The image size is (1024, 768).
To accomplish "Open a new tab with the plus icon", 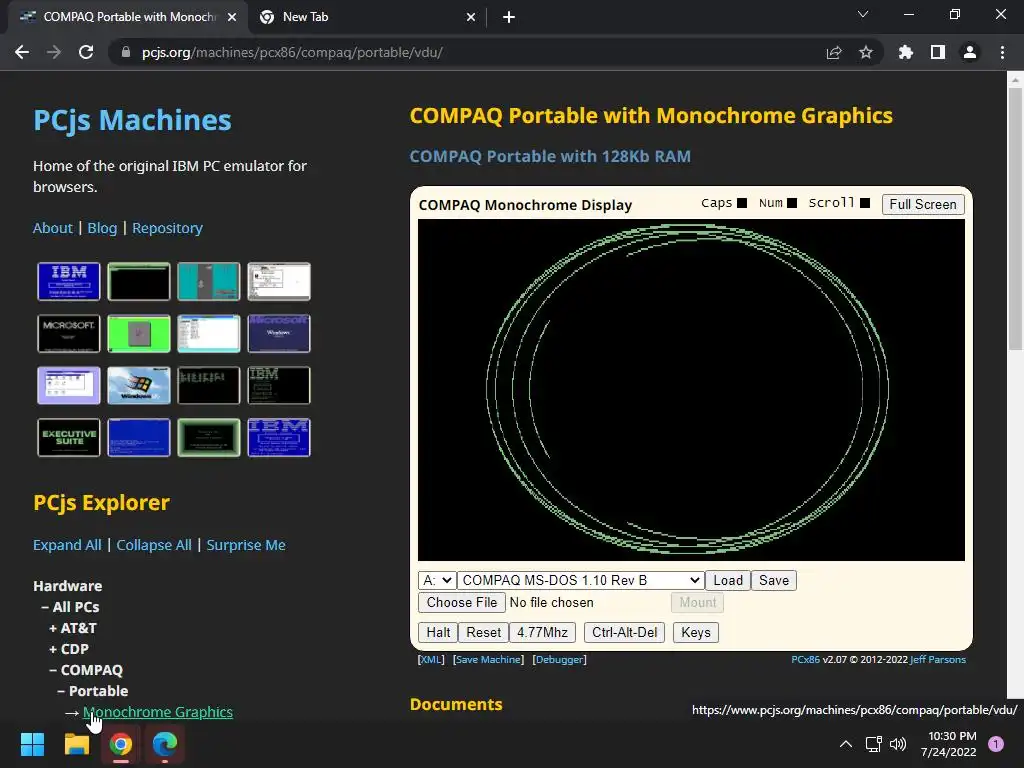I will [509, 17].
